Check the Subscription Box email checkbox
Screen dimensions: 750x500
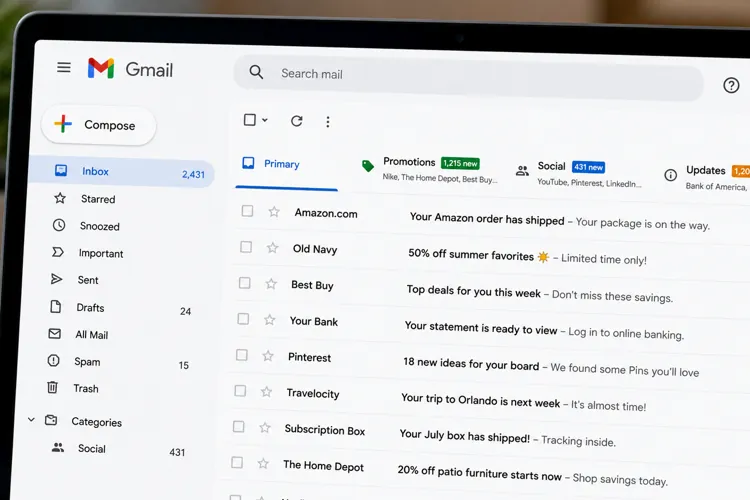238,426
